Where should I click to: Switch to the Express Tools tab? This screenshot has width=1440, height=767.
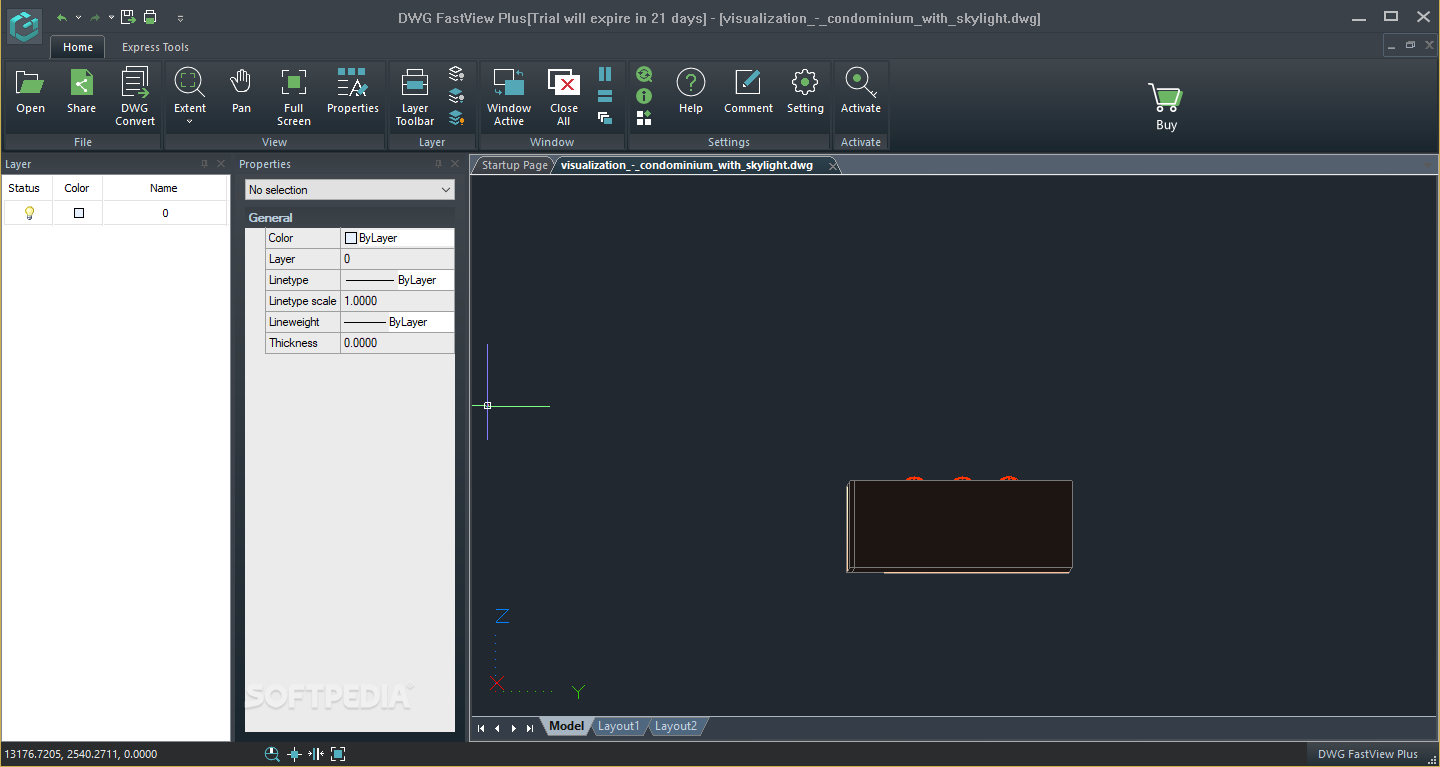155,47
